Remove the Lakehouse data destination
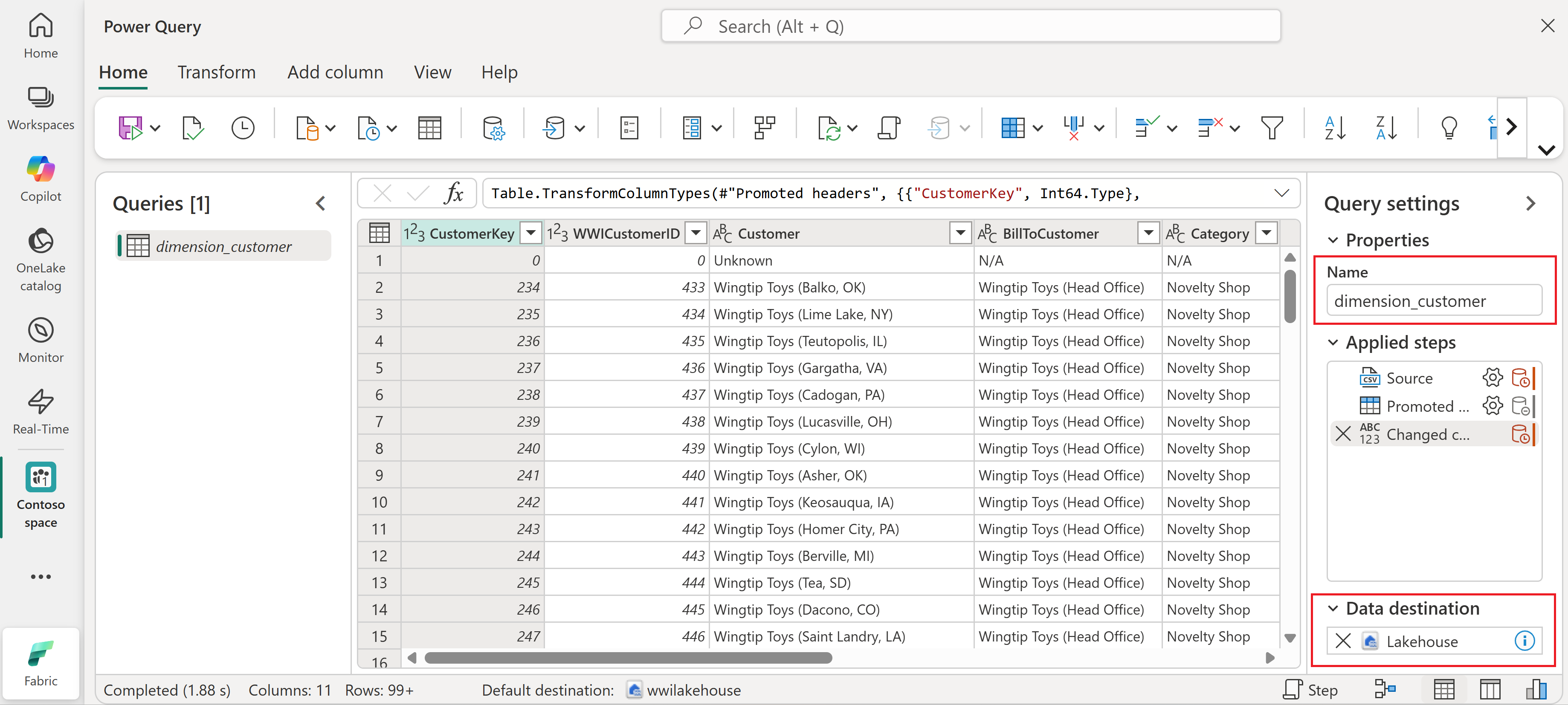 tap(1343, 641)
